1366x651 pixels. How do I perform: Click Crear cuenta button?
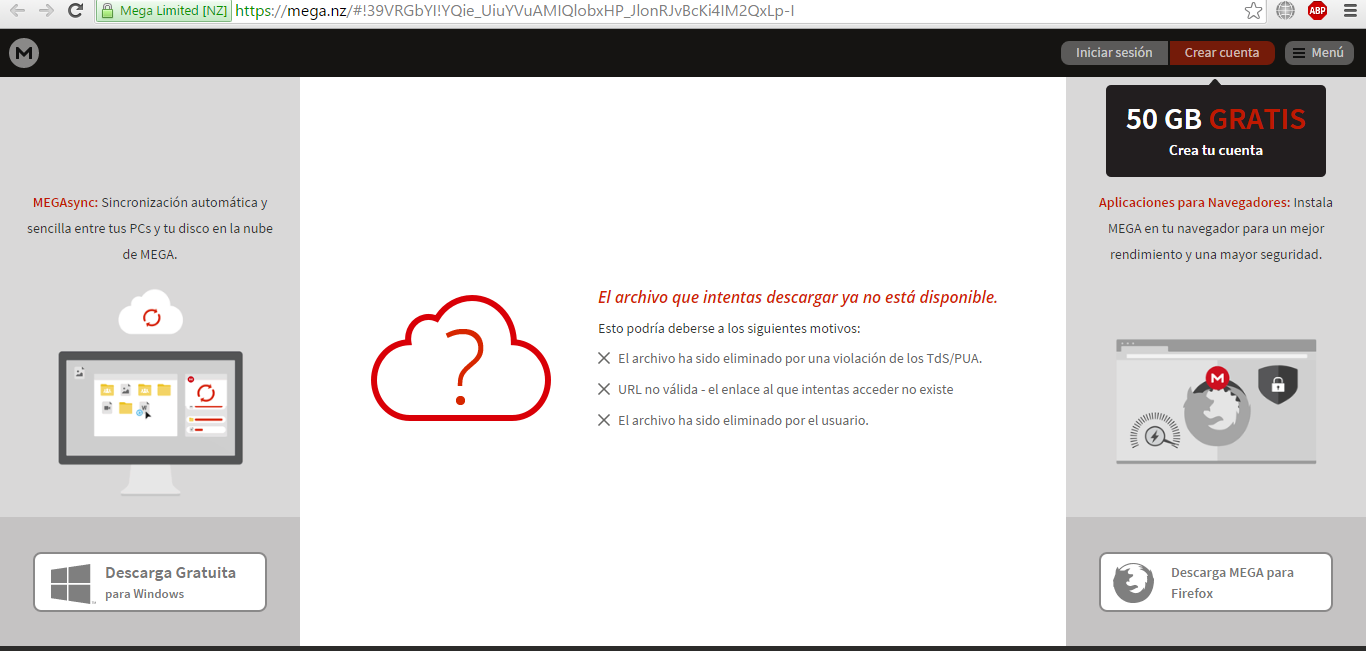click(x=1222, y=53)
